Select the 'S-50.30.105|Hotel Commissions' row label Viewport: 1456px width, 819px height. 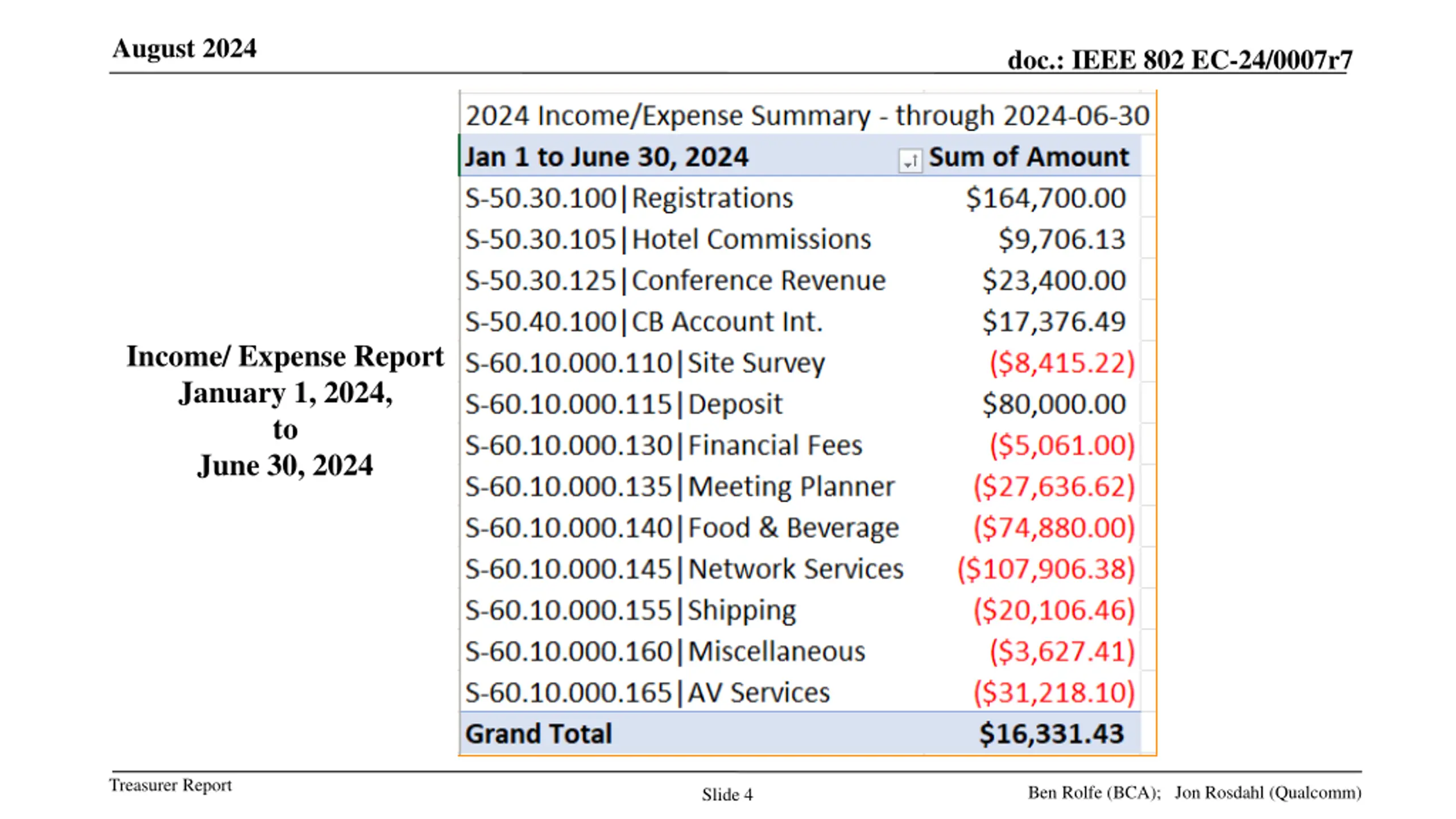pyautogui.click(x=668, y=239)
